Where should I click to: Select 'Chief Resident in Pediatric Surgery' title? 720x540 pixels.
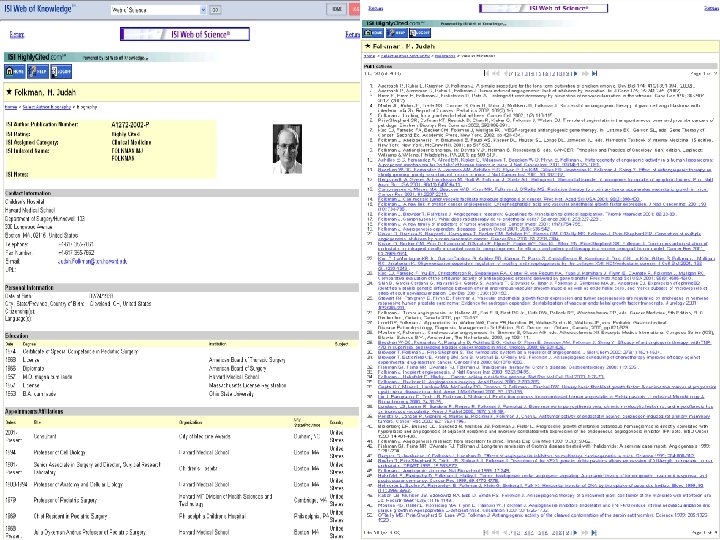coord(70,516)
